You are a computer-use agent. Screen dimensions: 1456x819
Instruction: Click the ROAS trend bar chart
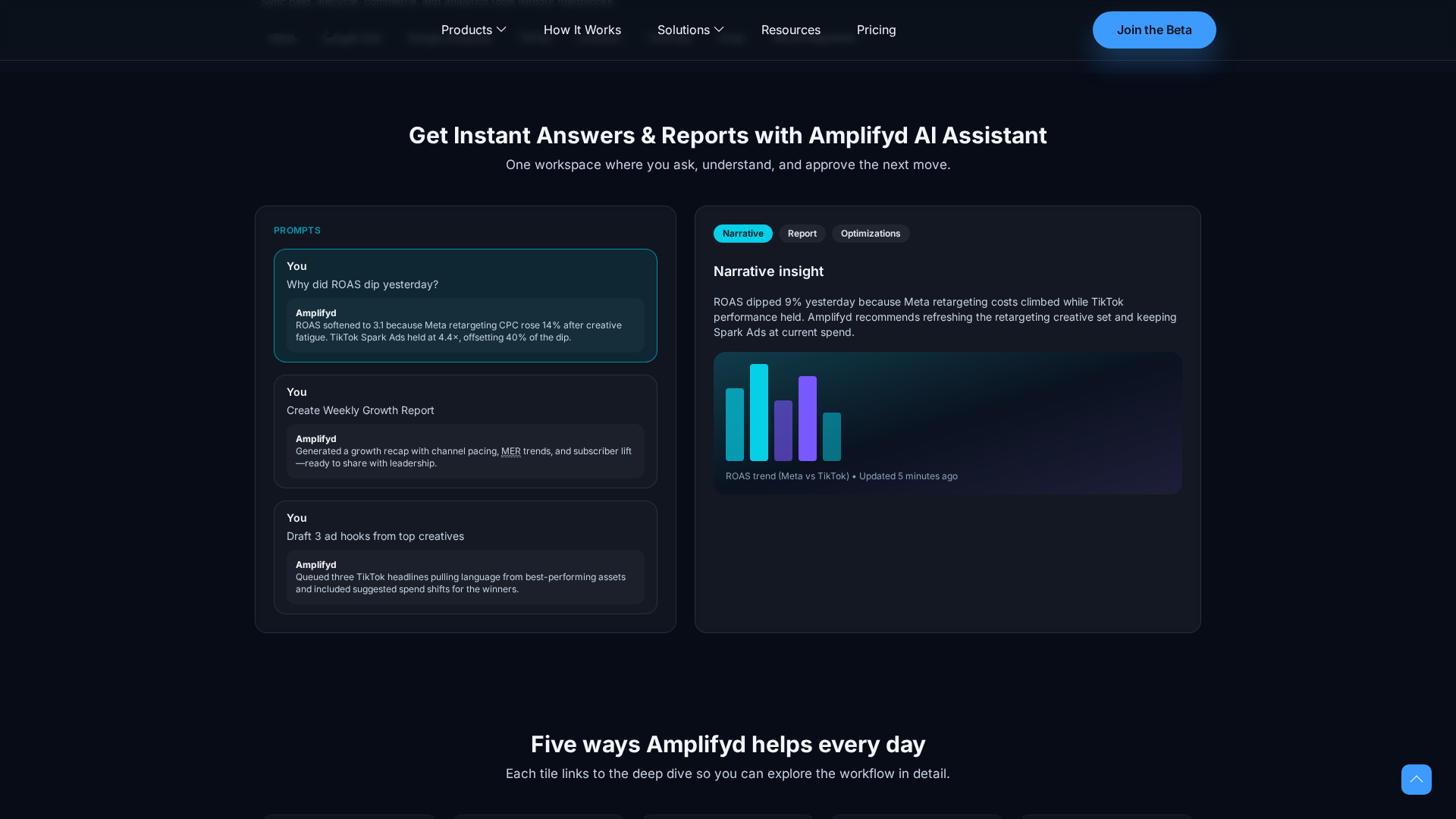[x=947, y=422]
